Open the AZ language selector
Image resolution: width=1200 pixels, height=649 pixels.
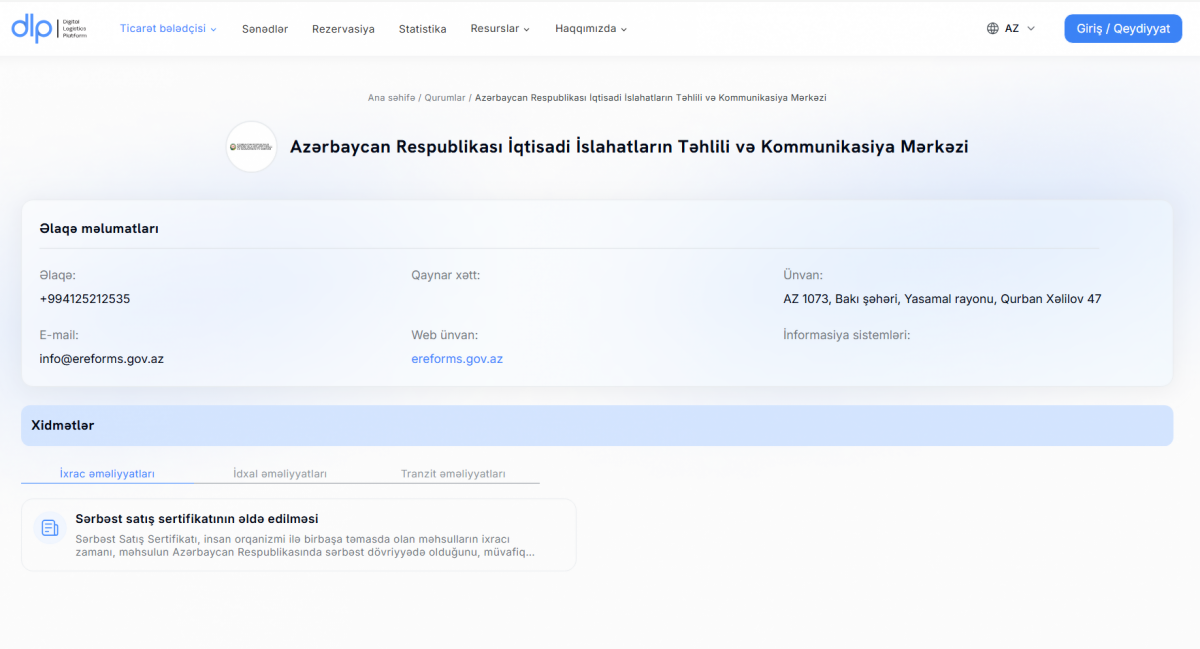(1011, 29)
